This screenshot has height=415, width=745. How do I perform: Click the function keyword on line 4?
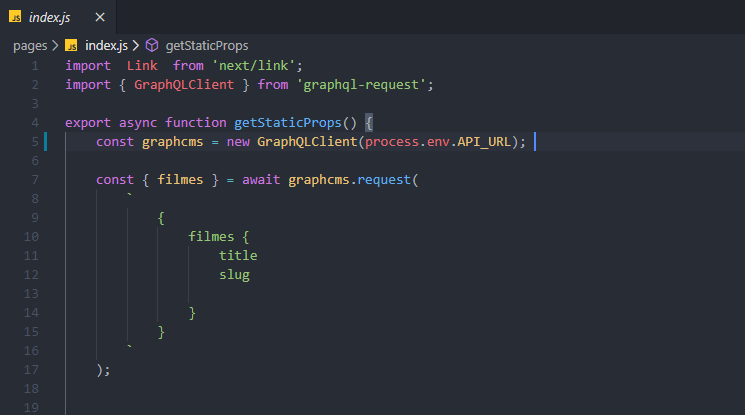click(x=196, y=123)
